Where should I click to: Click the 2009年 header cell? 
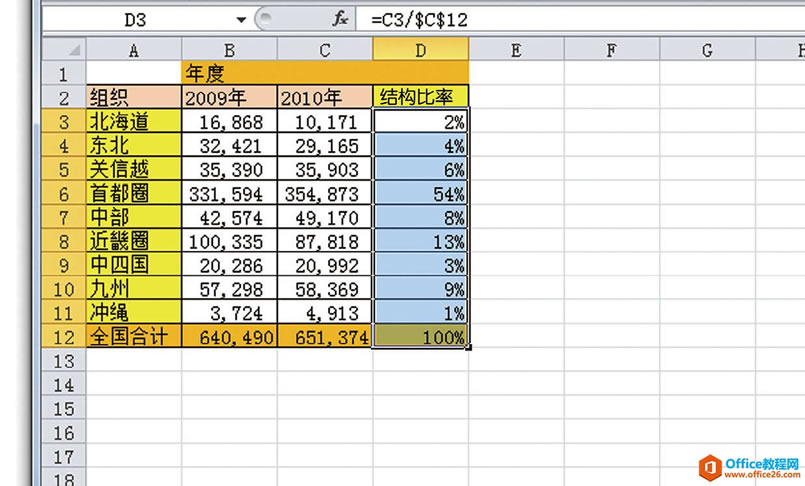tap(229, 97)
